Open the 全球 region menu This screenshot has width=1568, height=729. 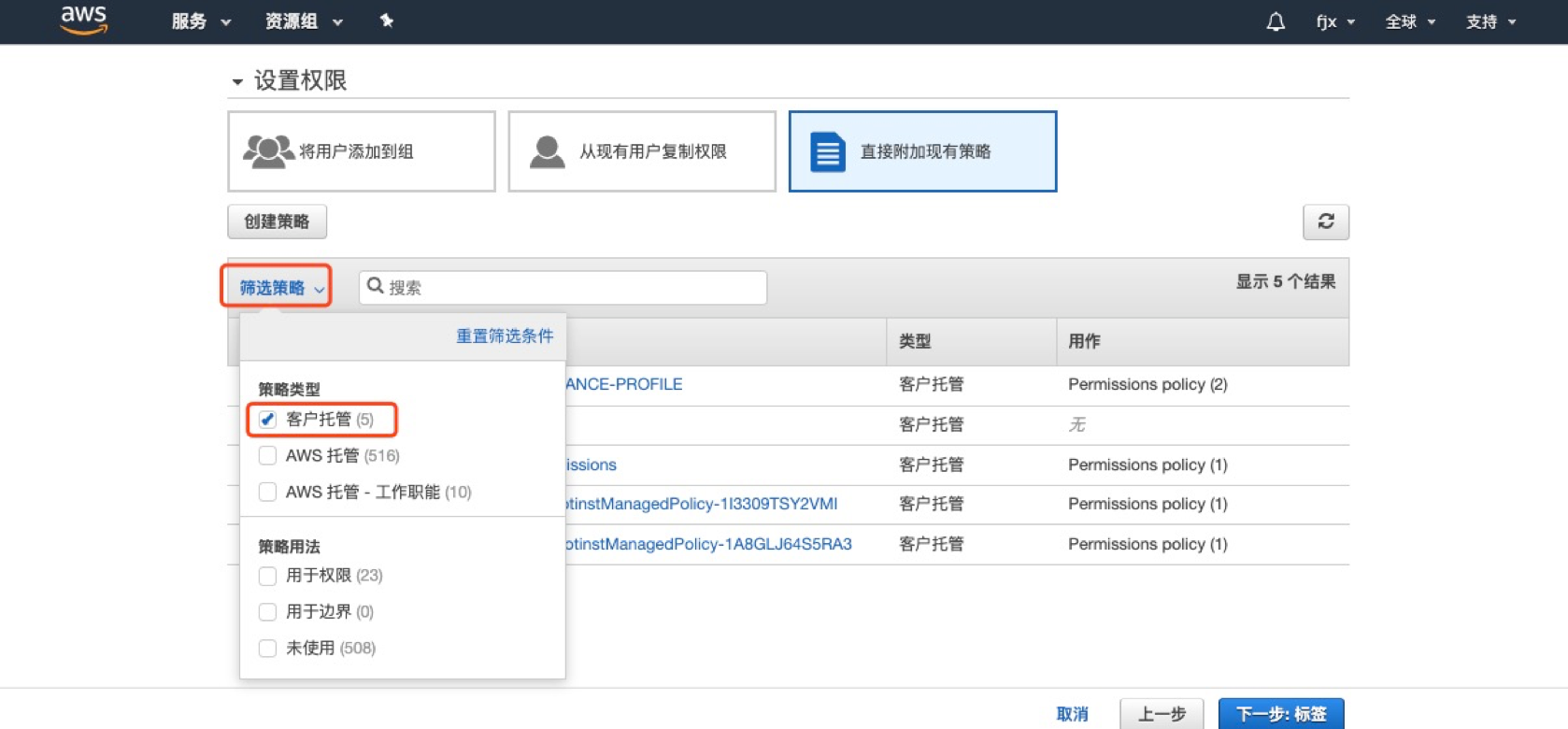tap(1410, 21)
